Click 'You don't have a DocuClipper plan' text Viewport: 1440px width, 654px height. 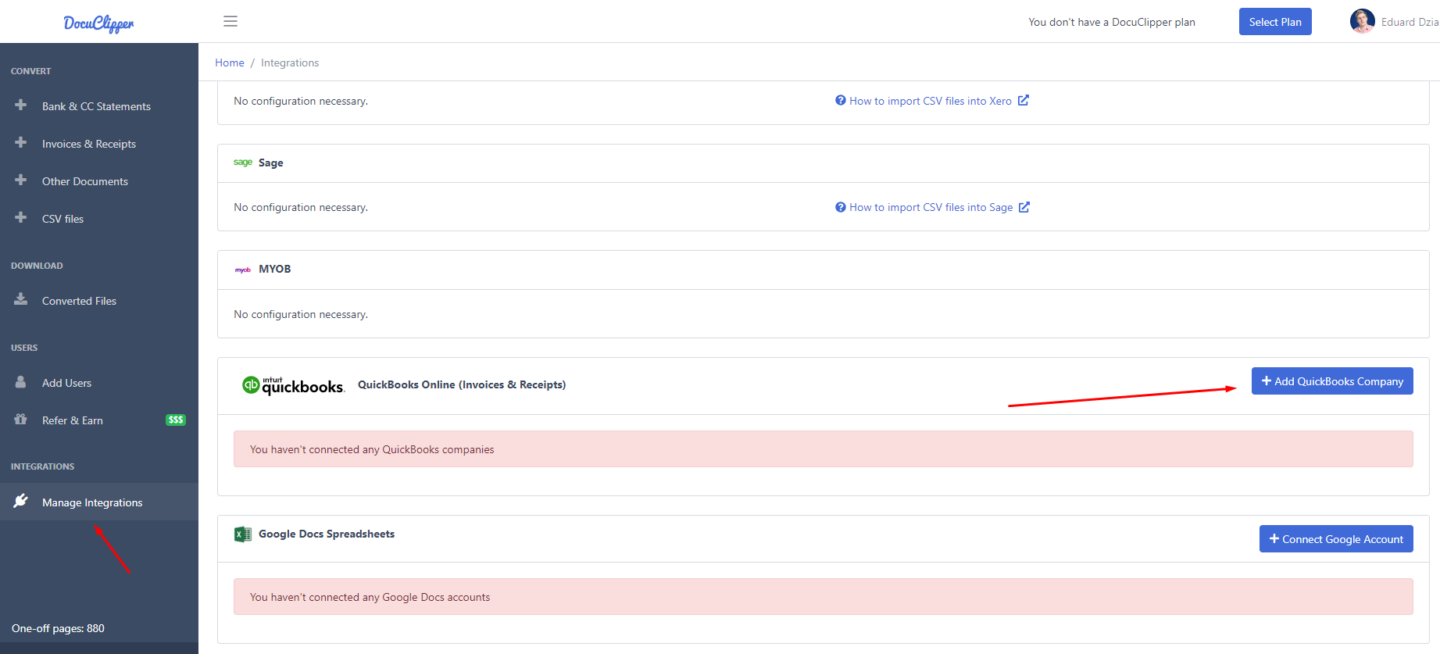pos(1112,22)
